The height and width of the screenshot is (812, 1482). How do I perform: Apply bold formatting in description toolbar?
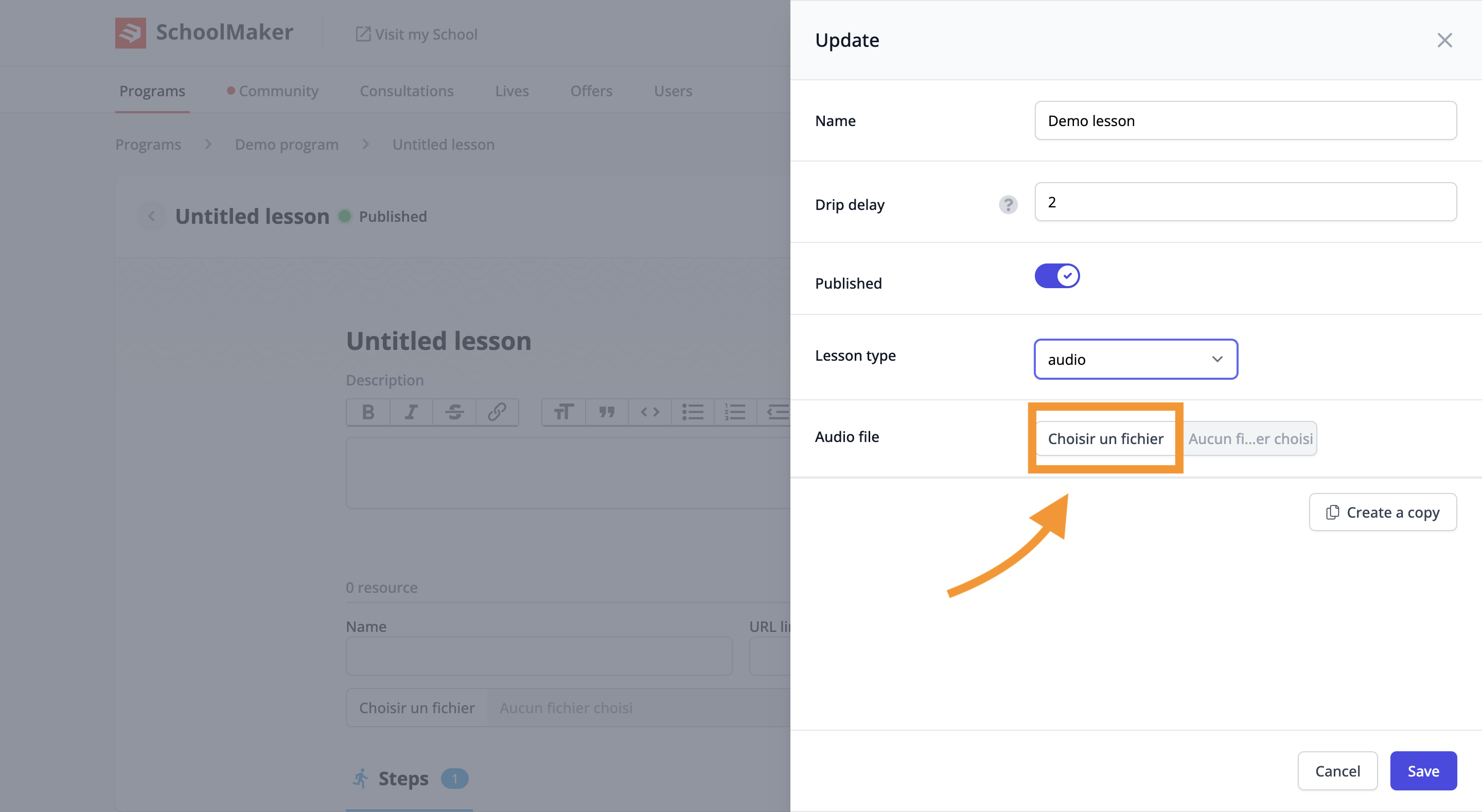point(368,412)
